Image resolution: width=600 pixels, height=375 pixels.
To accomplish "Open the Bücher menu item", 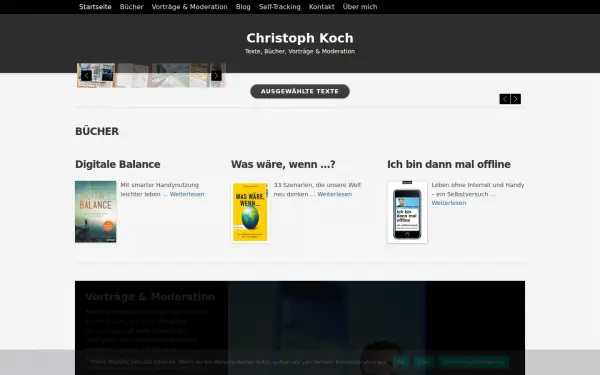I will 131,7.
